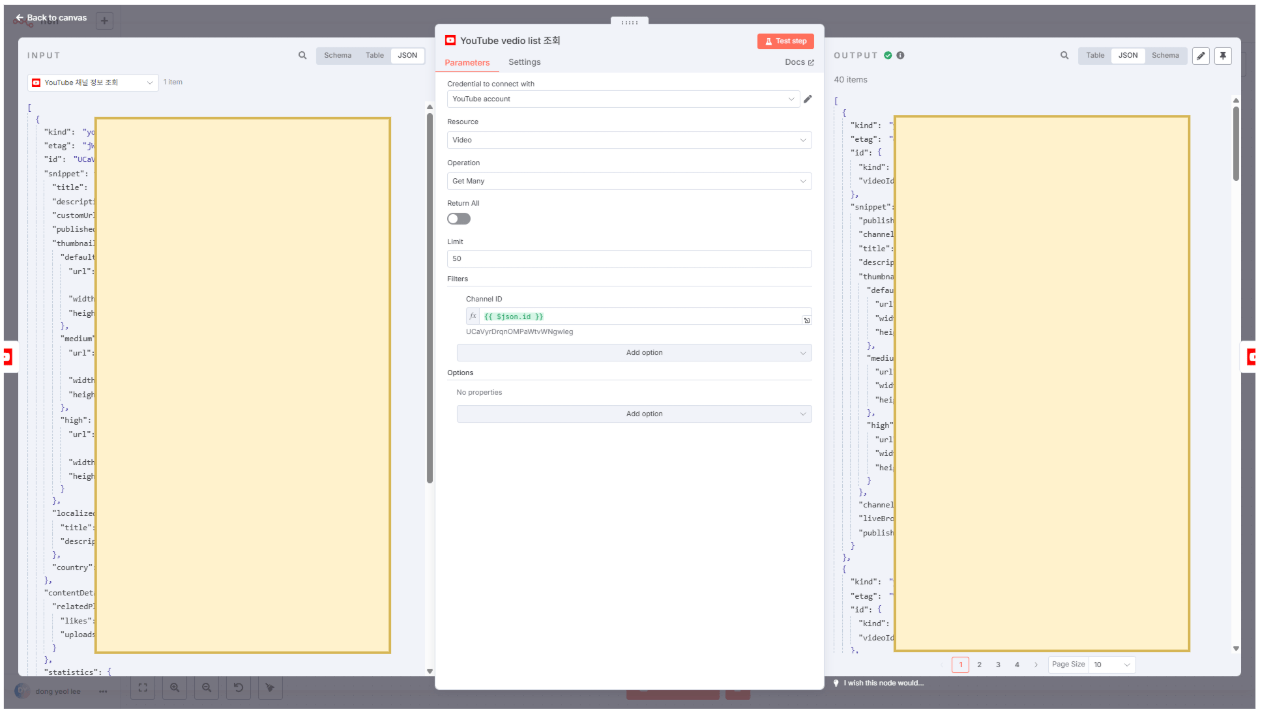The width and height of the screenshot is (1262, 713).
Task: Click the search icon in OUTPUT panel
Action: pos(1064,56)
